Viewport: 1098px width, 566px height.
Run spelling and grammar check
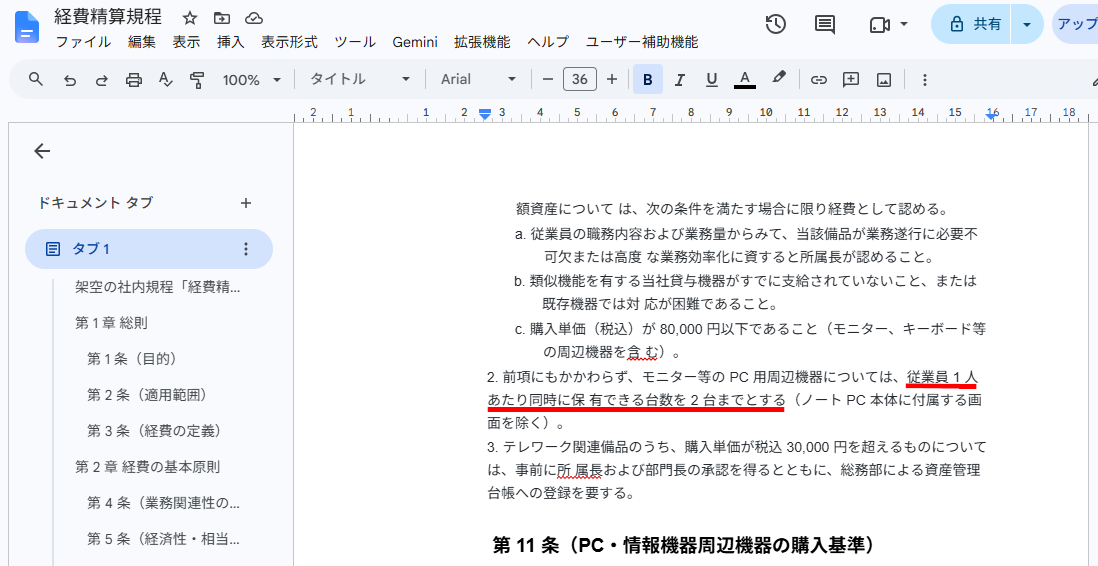click(x=166, y=79)
